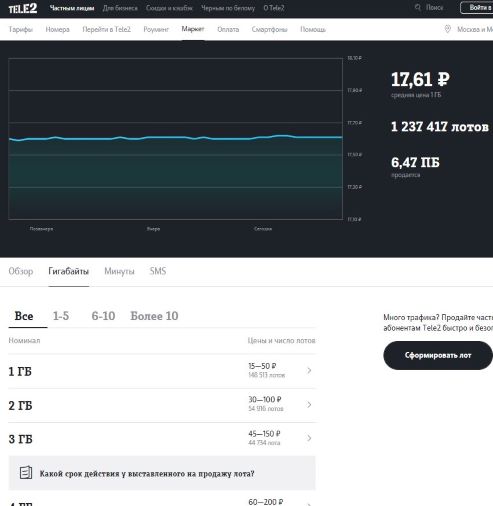Expand the 2 ГБ row chevron
Viewport: 493px width, 506px height.
click(x=309, y=404)
